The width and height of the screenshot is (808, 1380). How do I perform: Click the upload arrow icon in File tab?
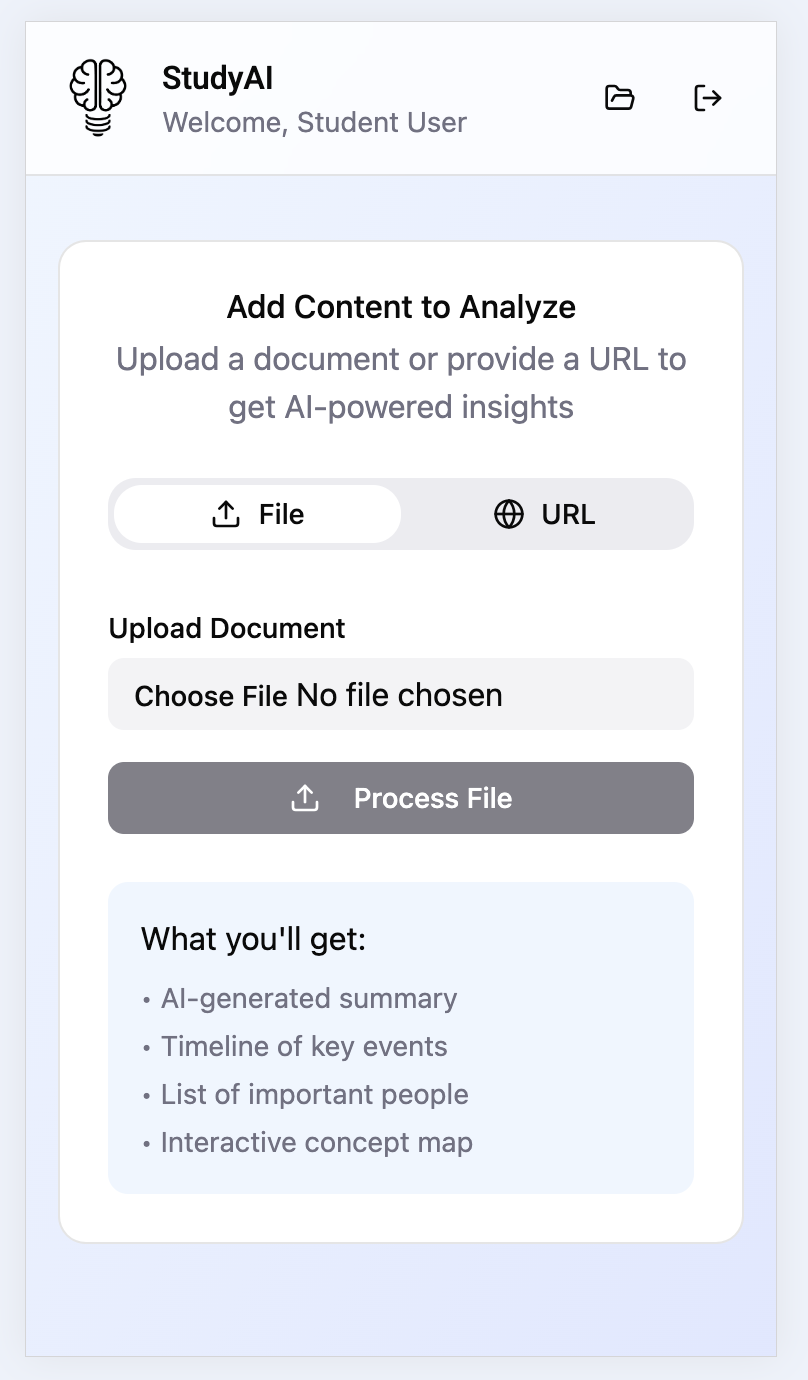click(227, 514)
